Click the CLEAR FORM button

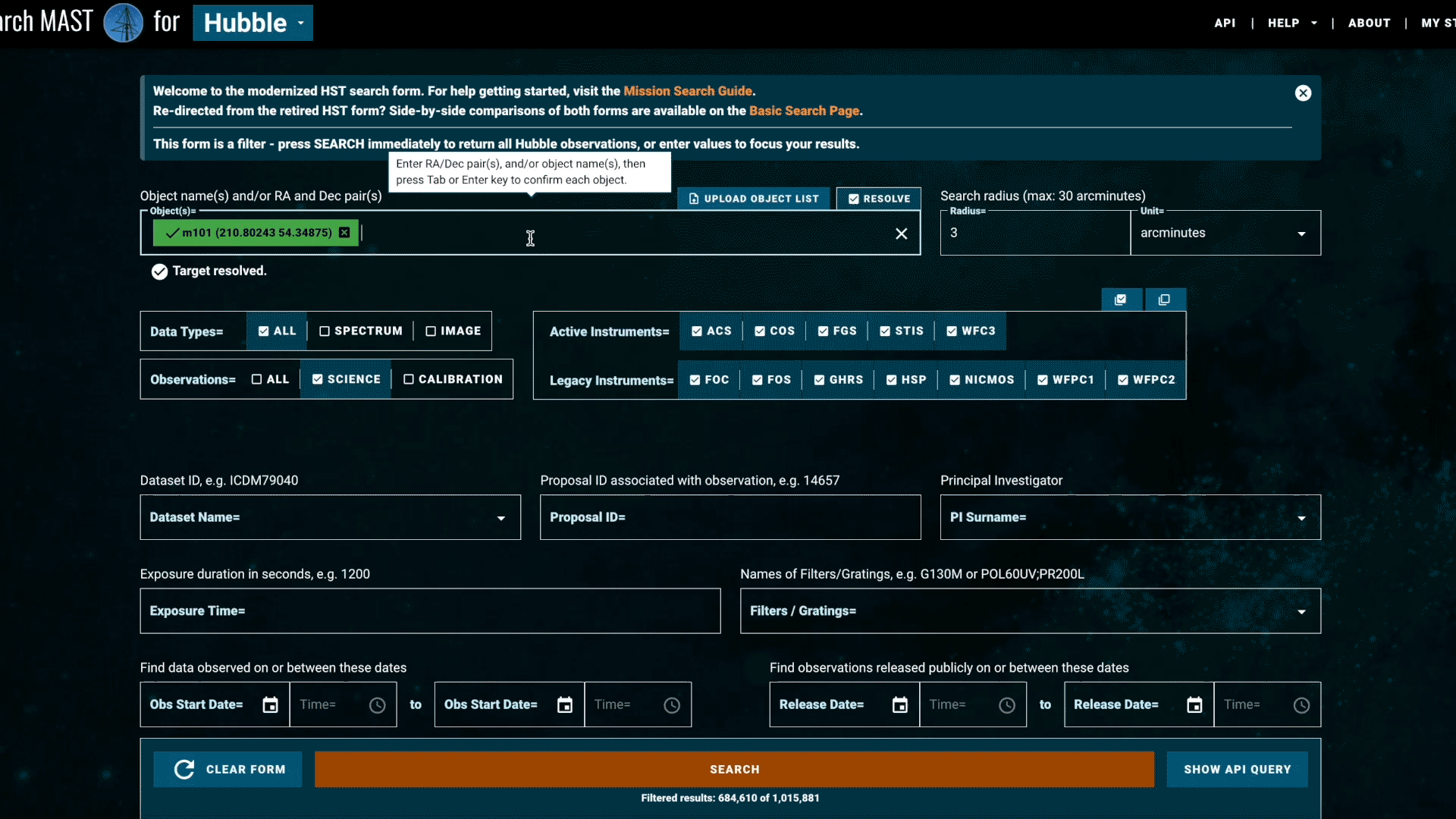228,770
